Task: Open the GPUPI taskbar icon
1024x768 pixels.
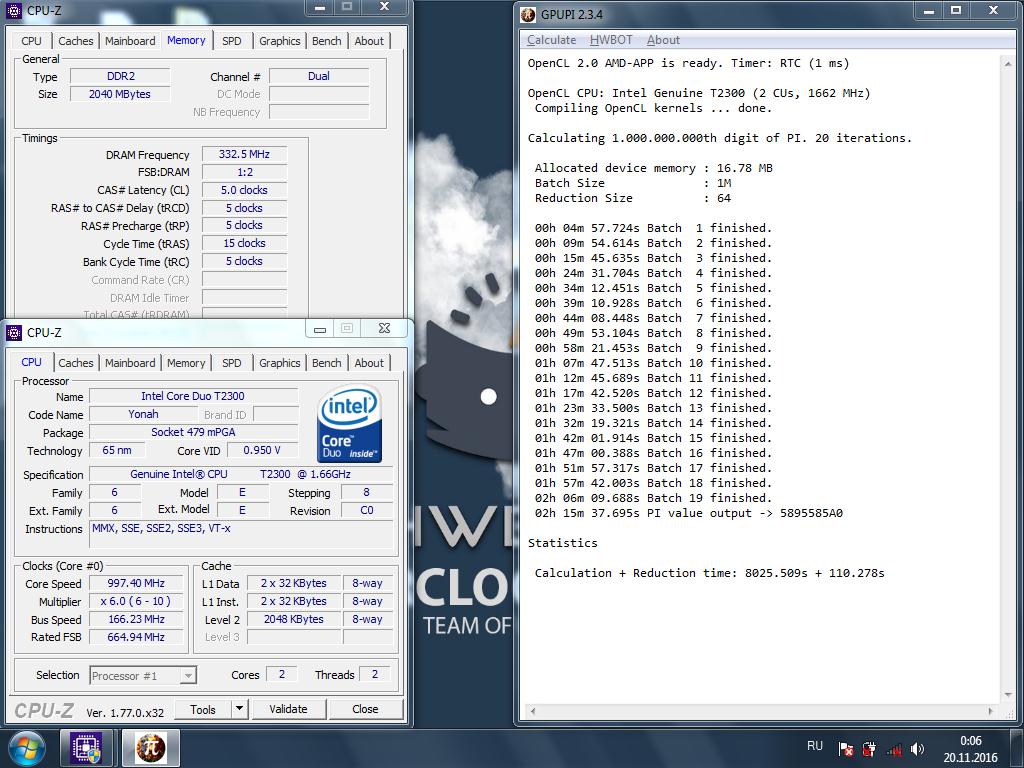Action: [x=150, y=748]
